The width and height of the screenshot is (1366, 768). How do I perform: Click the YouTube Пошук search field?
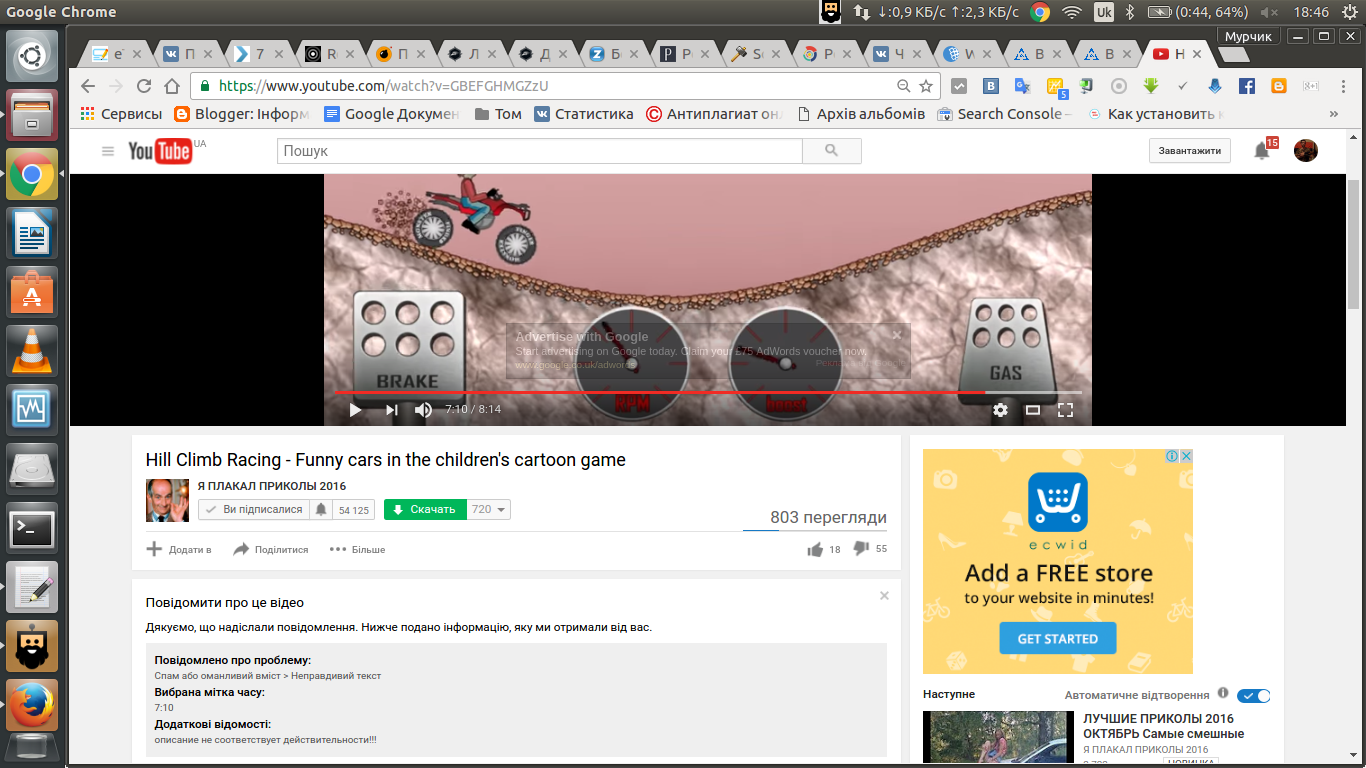[540, 151]
